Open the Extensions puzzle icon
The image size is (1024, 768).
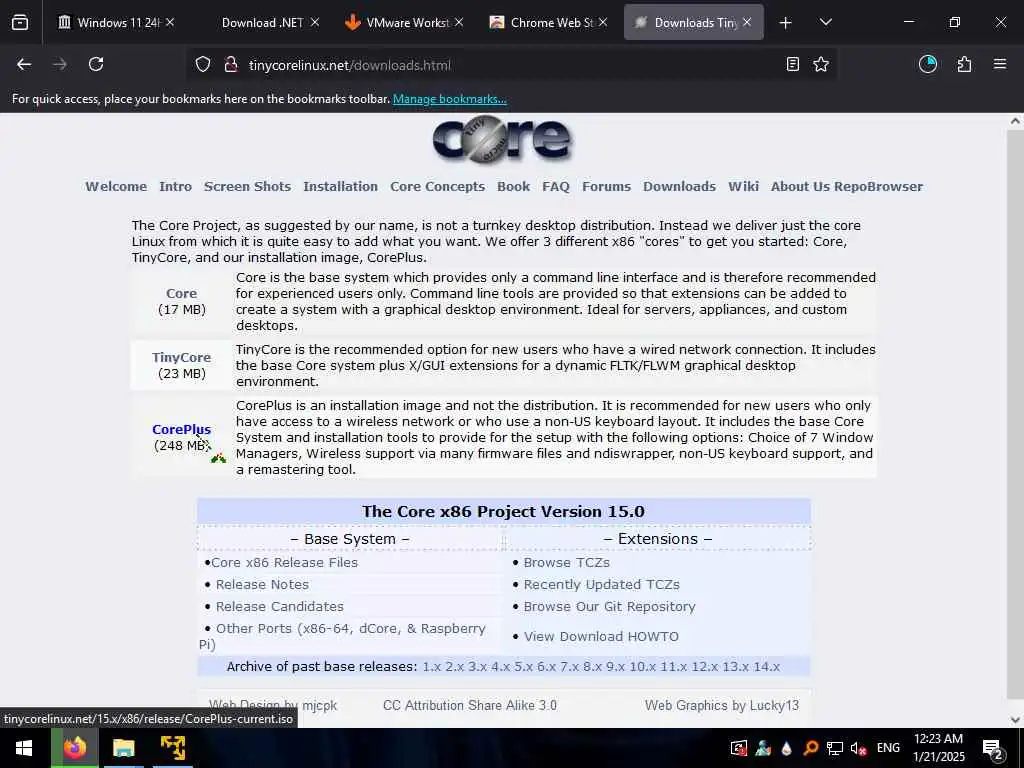point(964,64)
